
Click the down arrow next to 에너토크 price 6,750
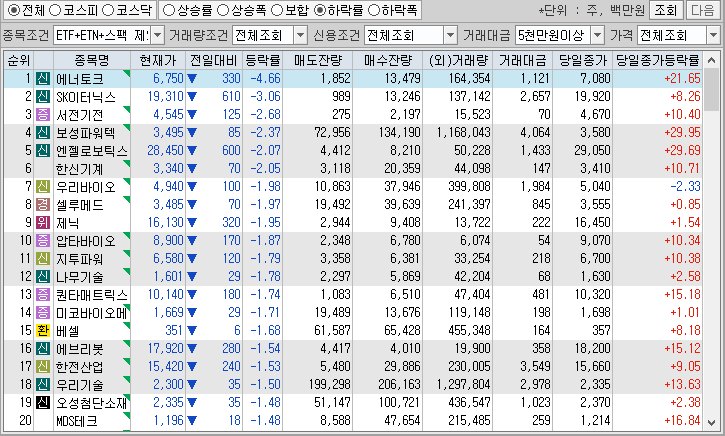pyautogui.click(x=191, y=79)
